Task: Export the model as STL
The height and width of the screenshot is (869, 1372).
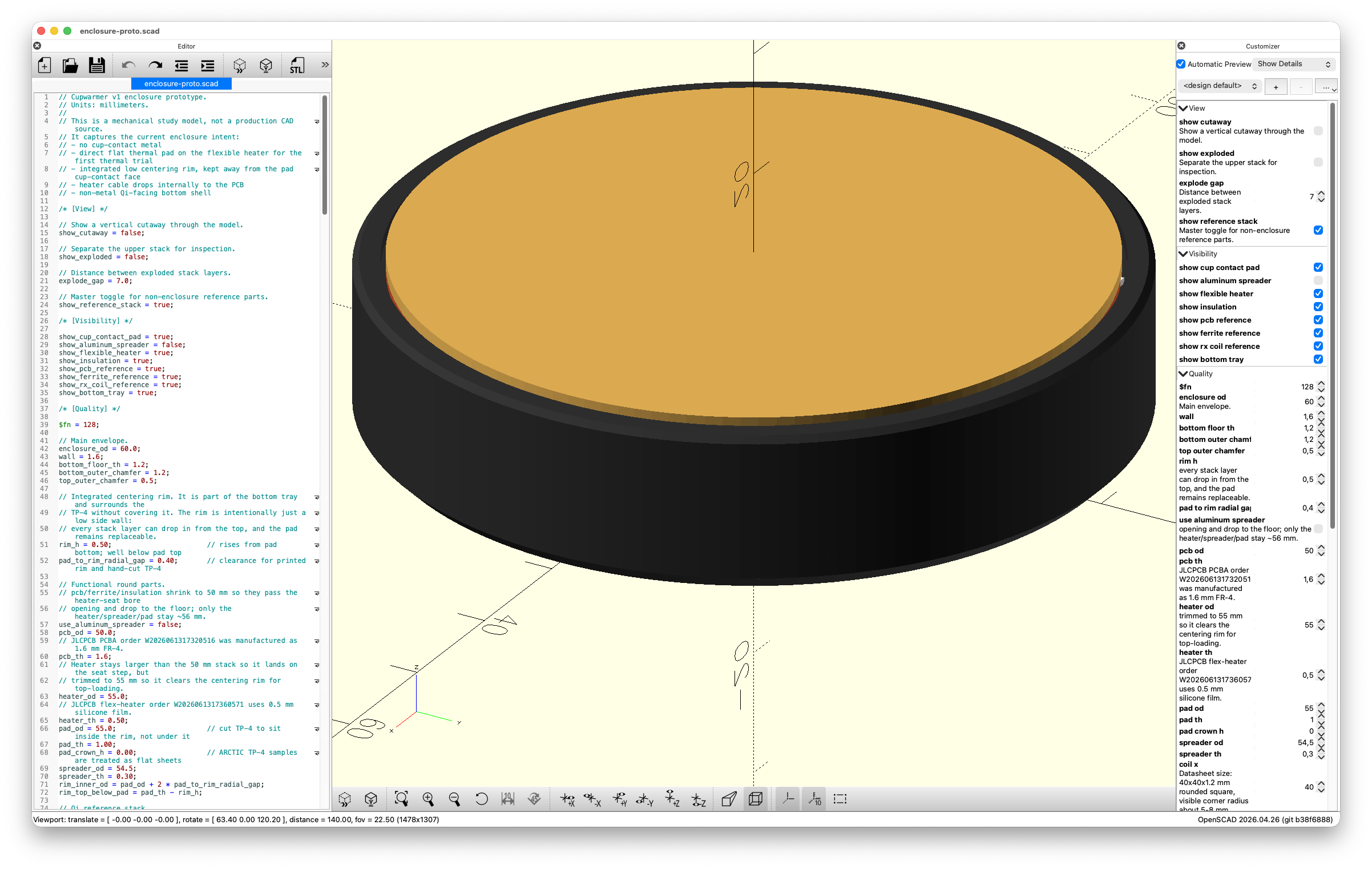Action: click(297, 66)
